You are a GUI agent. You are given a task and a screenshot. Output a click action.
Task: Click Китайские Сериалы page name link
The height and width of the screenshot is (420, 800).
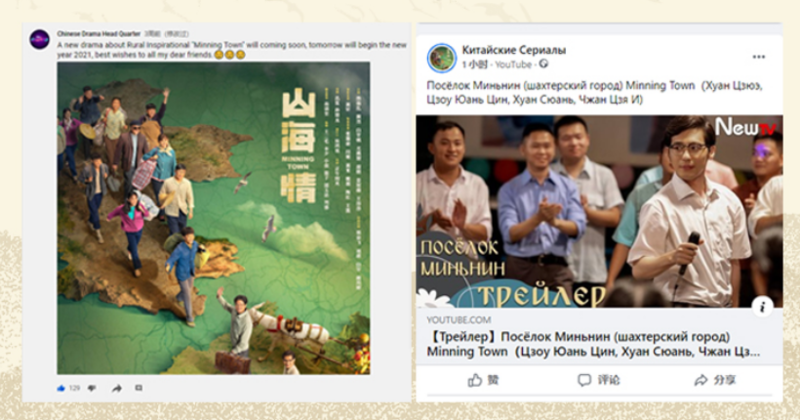click(x=514, y=50)
